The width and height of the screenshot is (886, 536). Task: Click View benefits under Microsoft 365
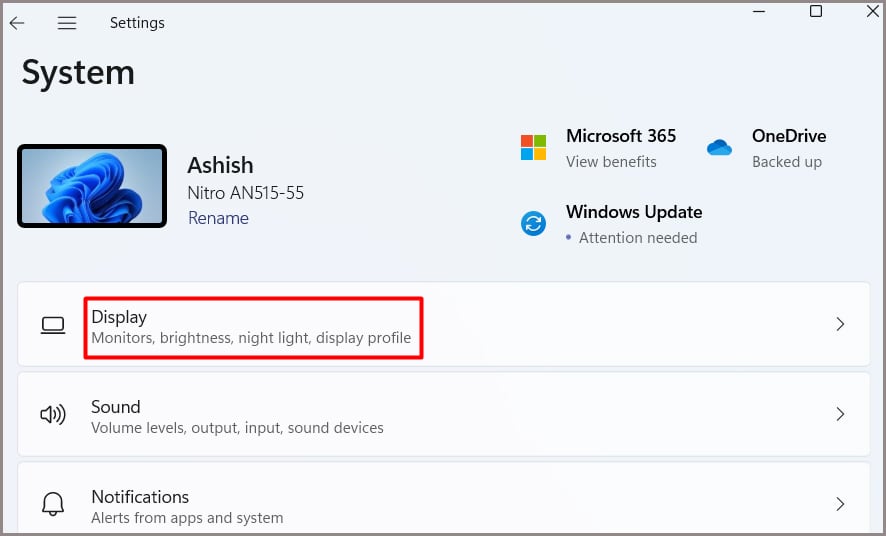pyautogui.click(x=611, y=162)
